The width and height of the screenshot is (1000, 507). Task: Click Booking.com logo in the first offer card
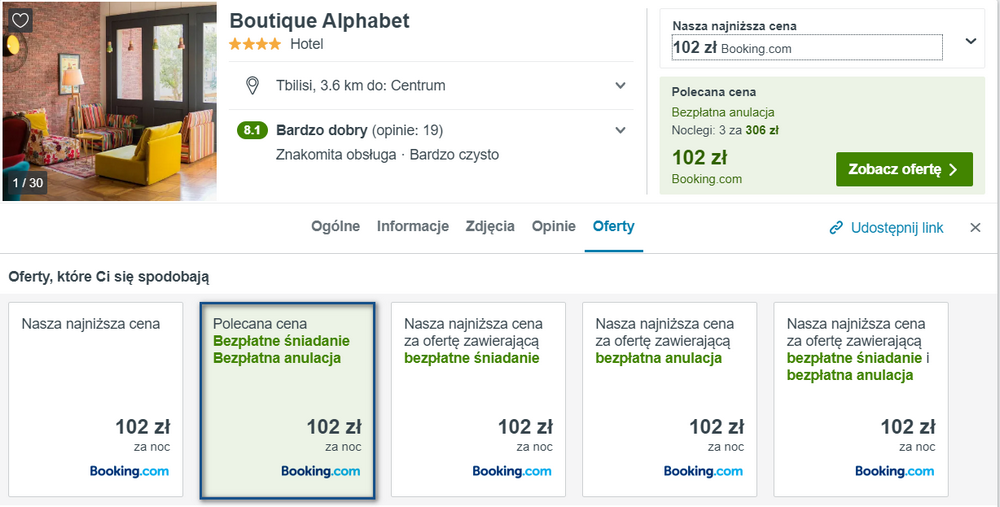[129, 471]
